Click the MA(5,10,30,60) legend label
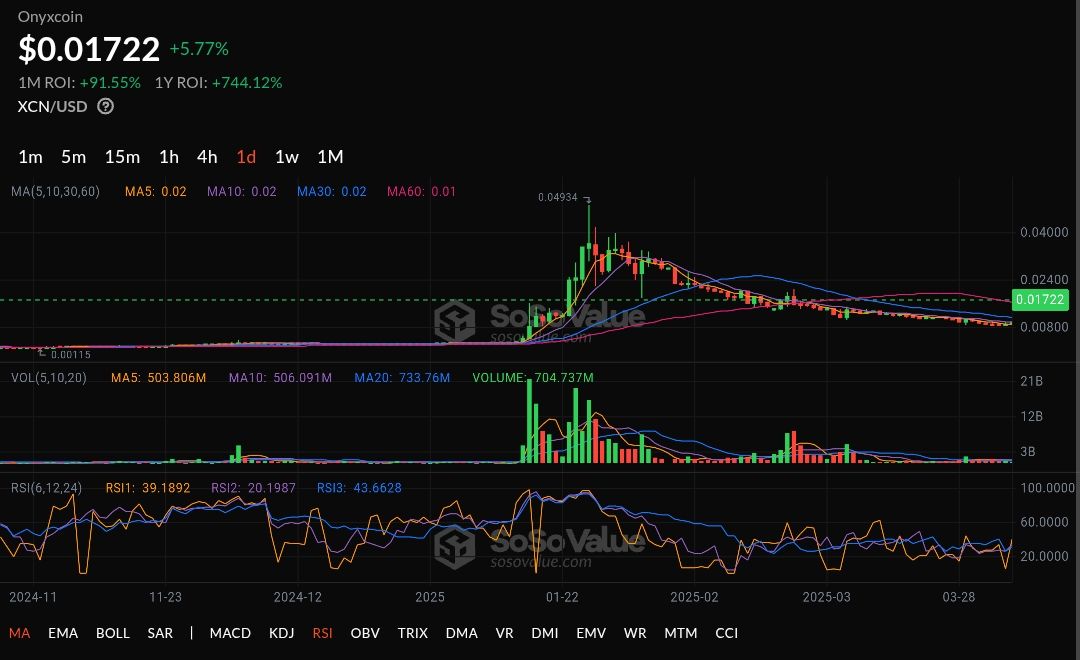This screenshot has height=660, width=1080. pyautogui.click(x=55, y=192)
